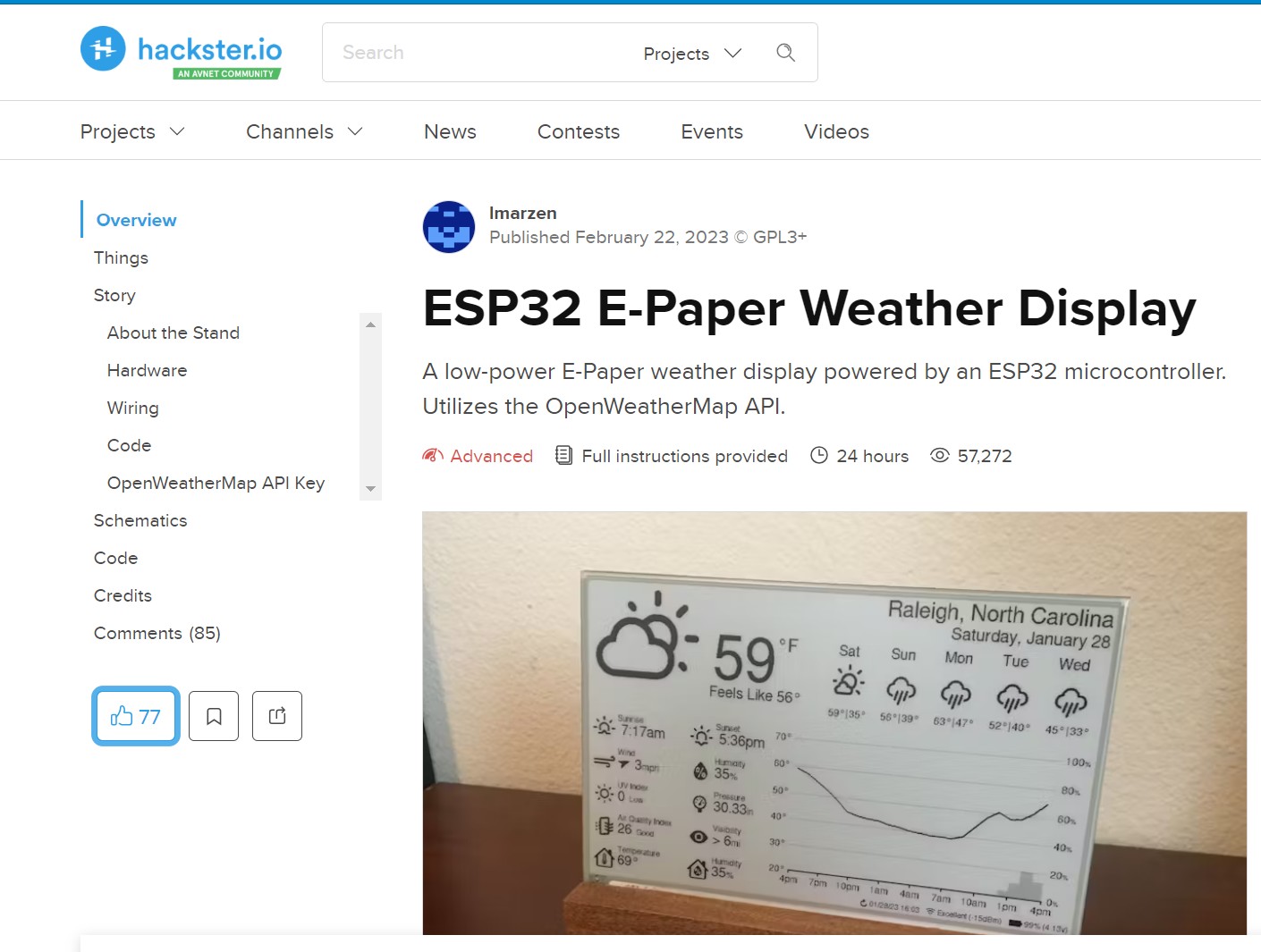Focus the Search input field
The width and height of the screenshot is (1261, 952).
[x=483, y=53]
